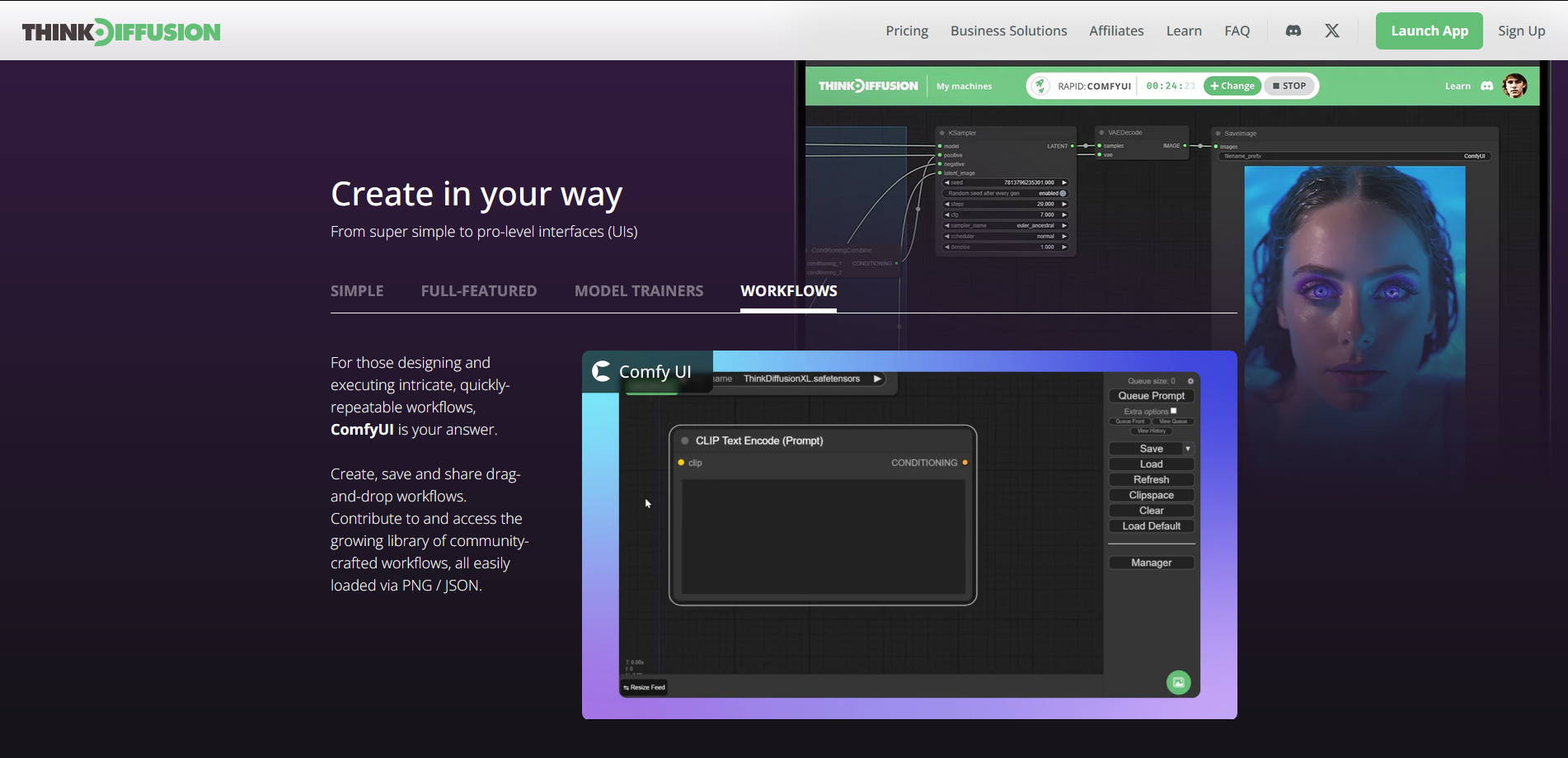Open Pricing in the top navigation

[x=907, y=31]
